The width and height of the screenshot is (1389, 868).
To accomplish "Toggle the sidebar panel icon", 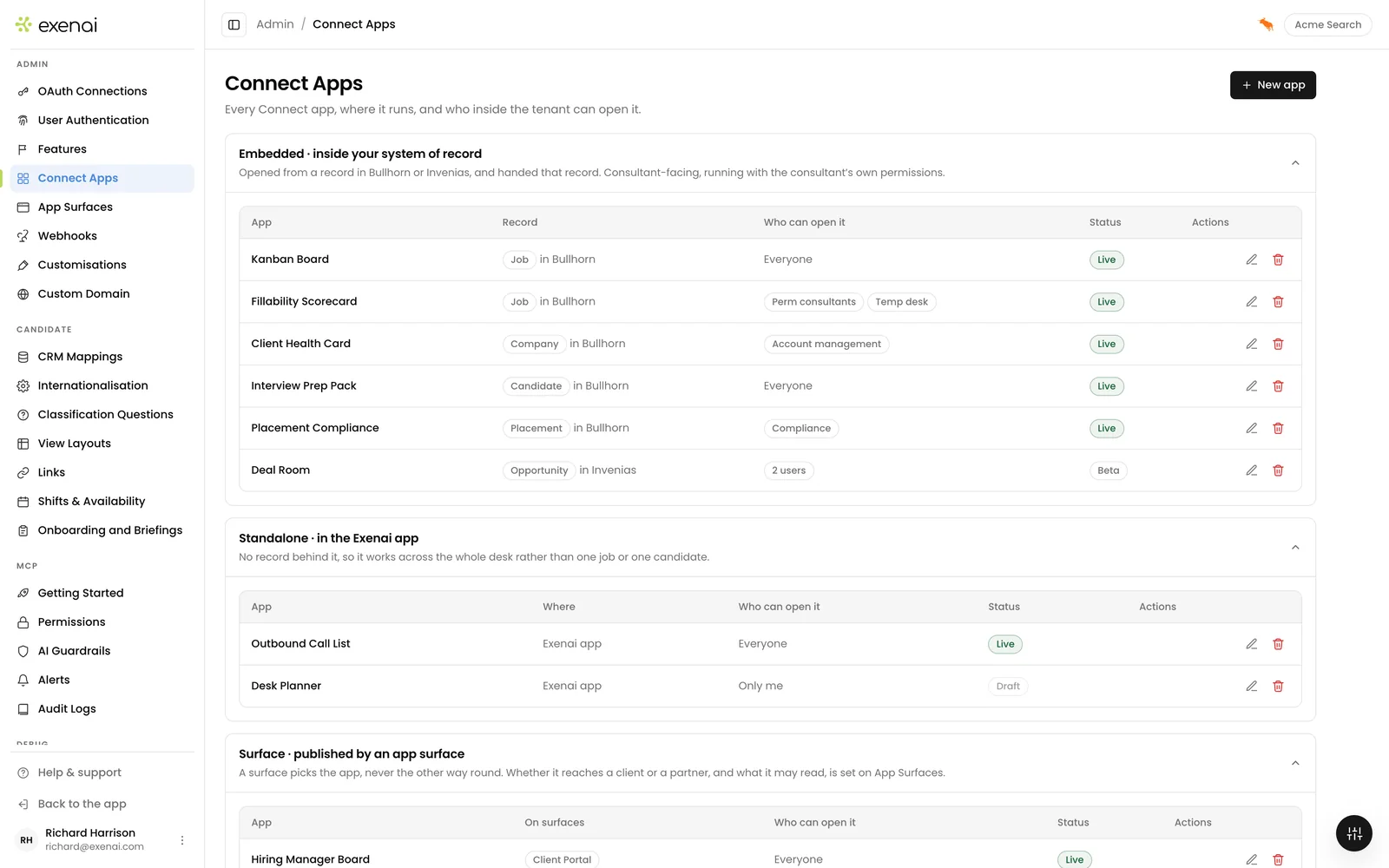I will coord(234,24).
